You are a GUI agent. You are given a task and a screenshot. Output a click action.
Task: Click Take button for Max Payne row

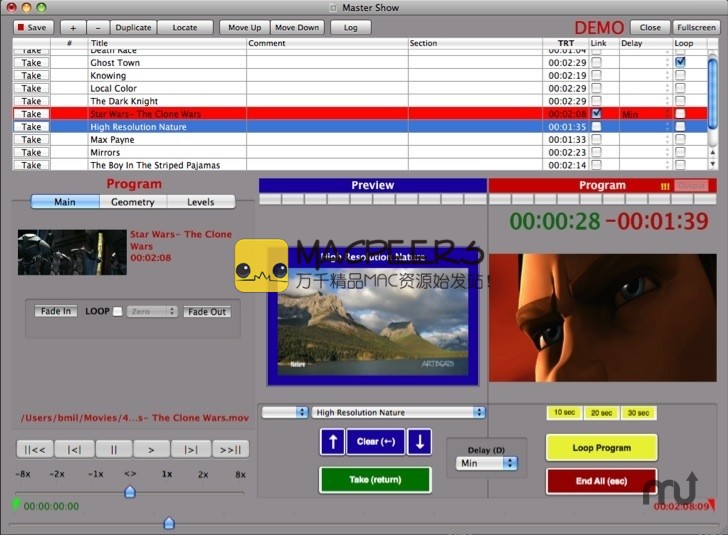[31, 139]
